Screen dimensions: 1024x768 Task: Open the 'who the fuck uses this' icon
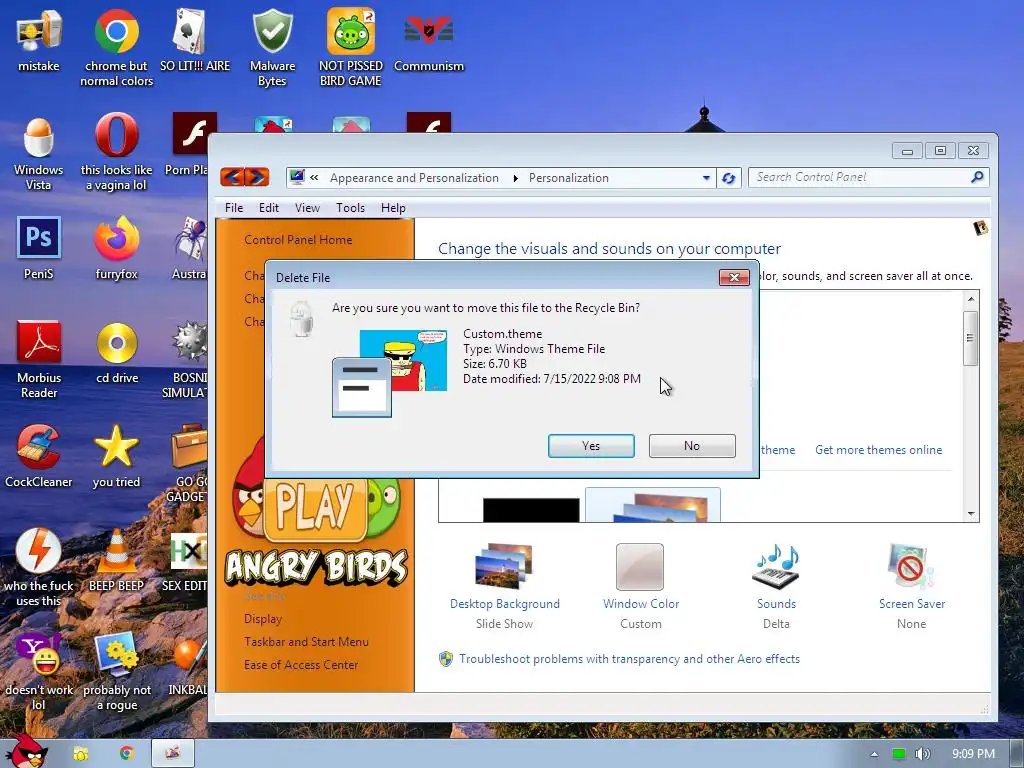click(39, 567)
